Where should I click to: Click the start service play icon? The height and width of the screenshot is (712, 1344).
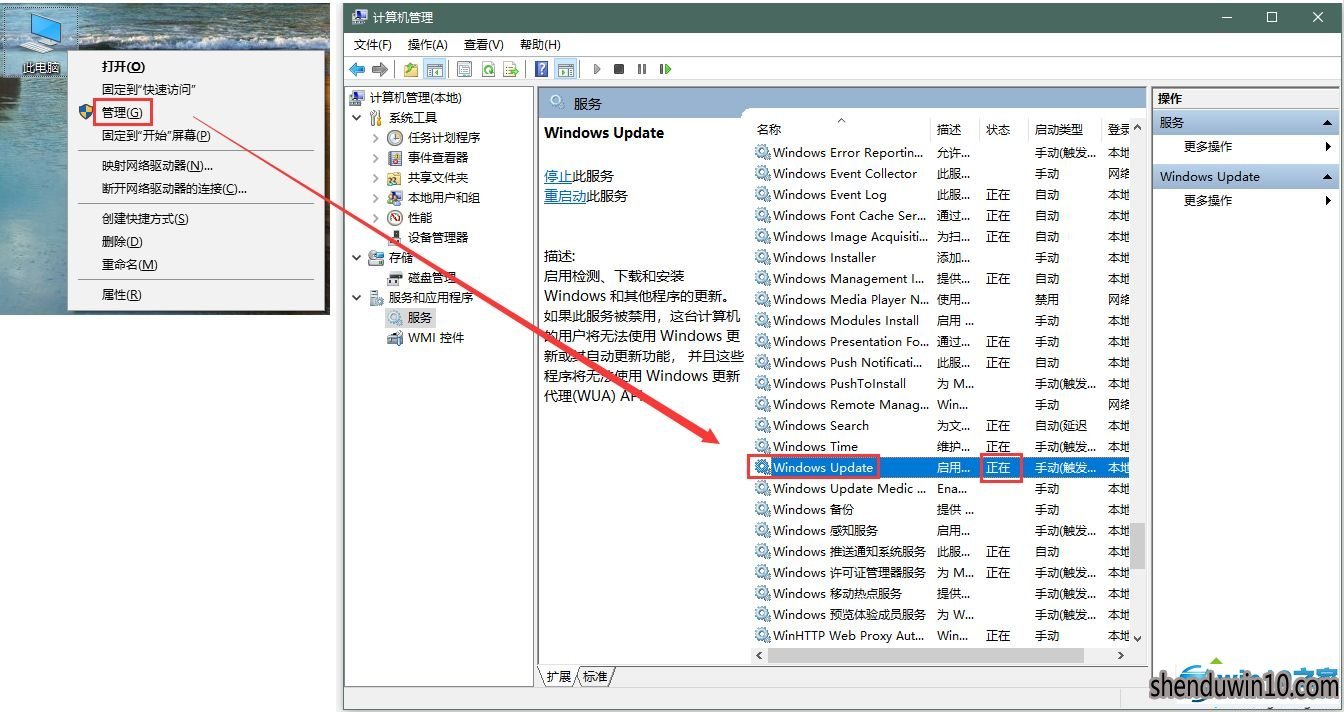click(x=597, y=69)
